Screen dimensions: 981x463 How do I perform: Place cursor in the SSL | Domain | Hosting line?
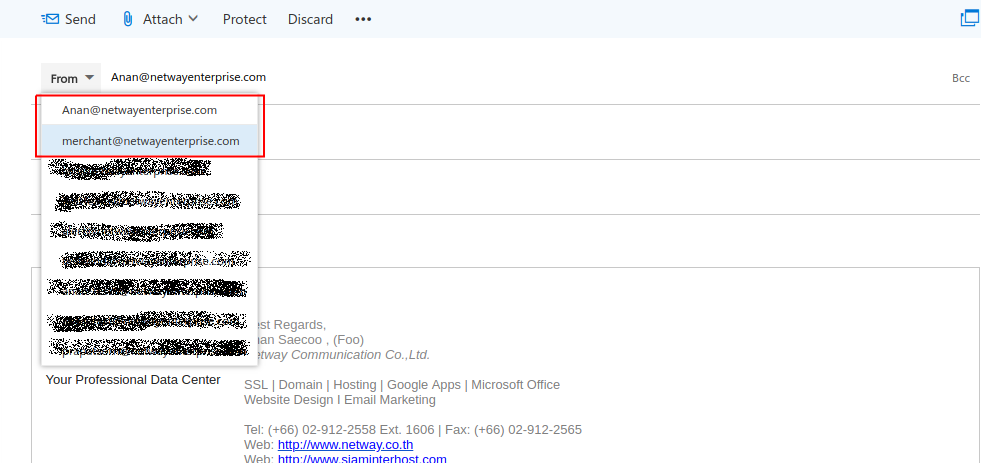pos(401,385)
